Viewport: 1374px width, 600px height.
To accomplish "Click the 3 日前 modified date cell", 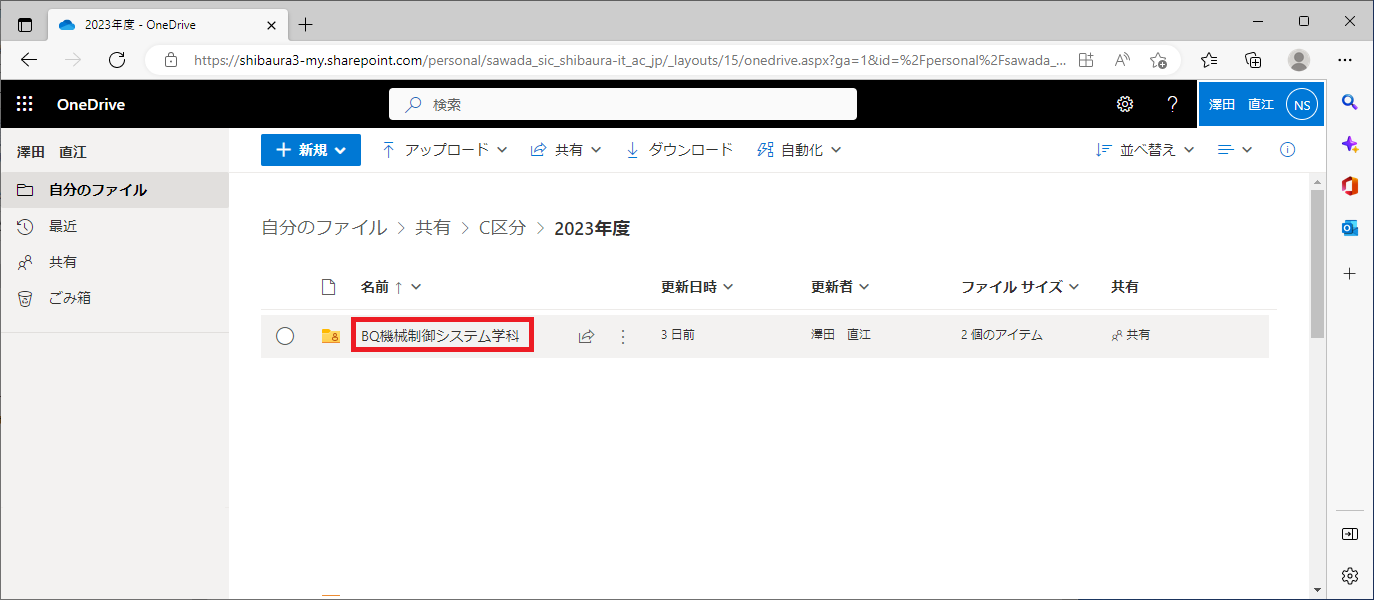I will coord(678,336).
